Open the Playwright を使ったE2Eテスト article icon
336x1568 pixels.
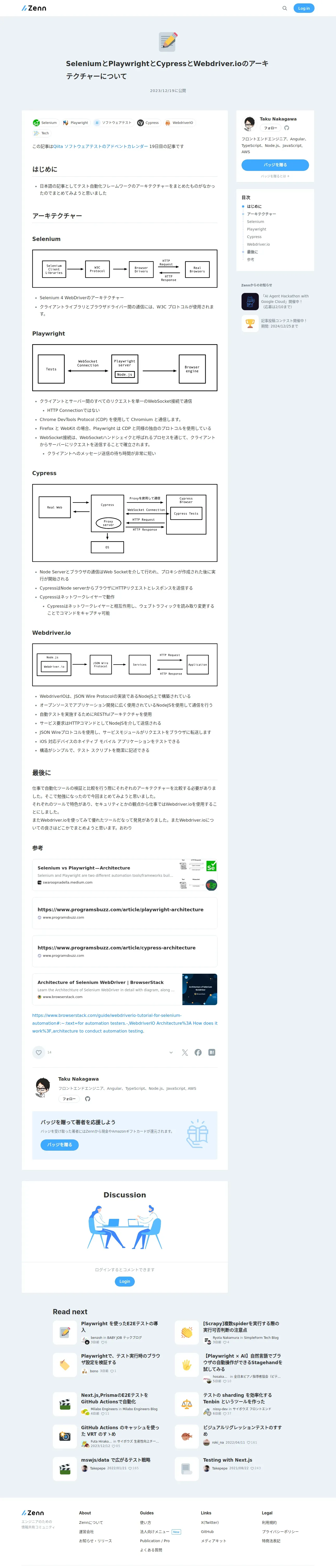(65, 1333)
